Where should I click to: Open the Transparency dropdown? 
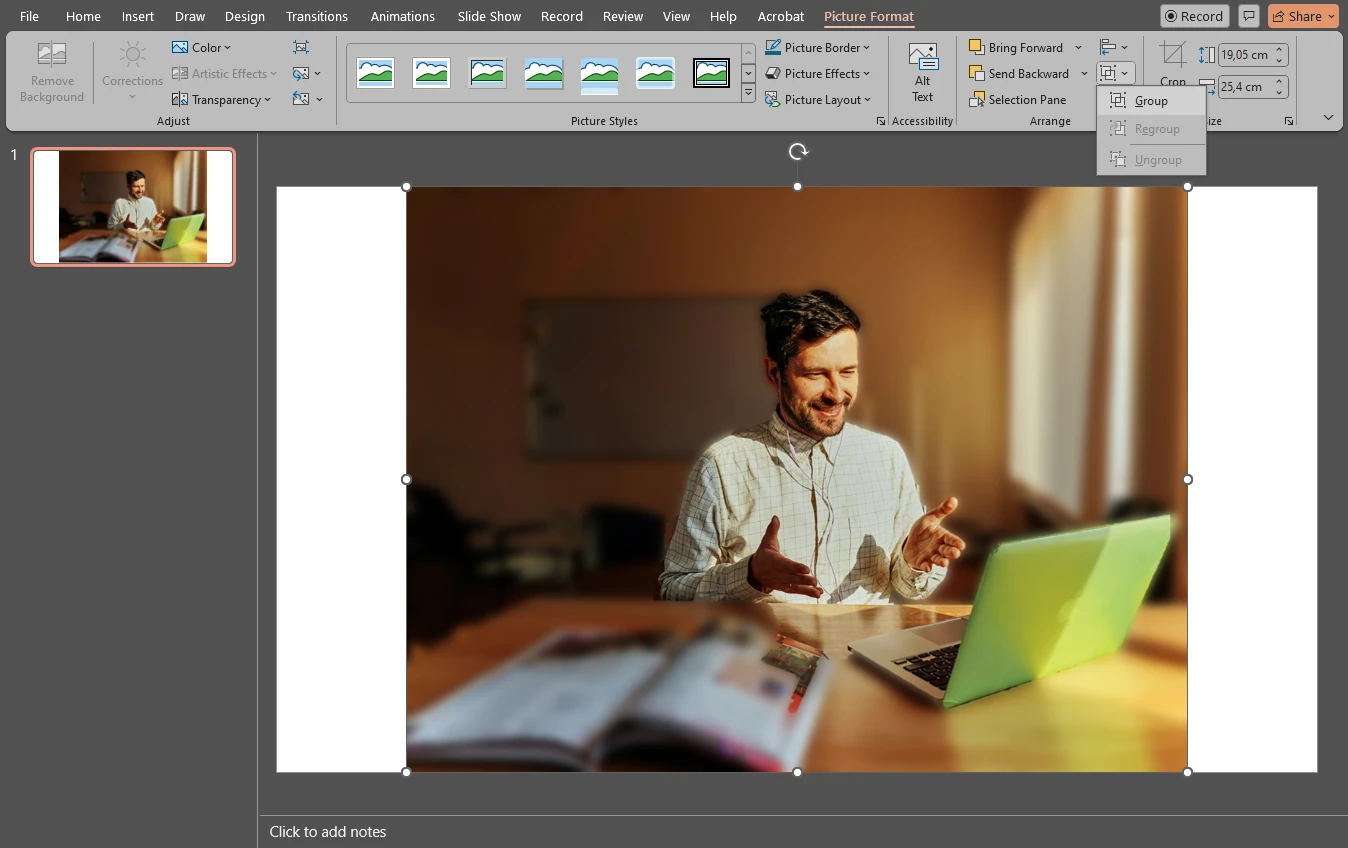point(221,99)
